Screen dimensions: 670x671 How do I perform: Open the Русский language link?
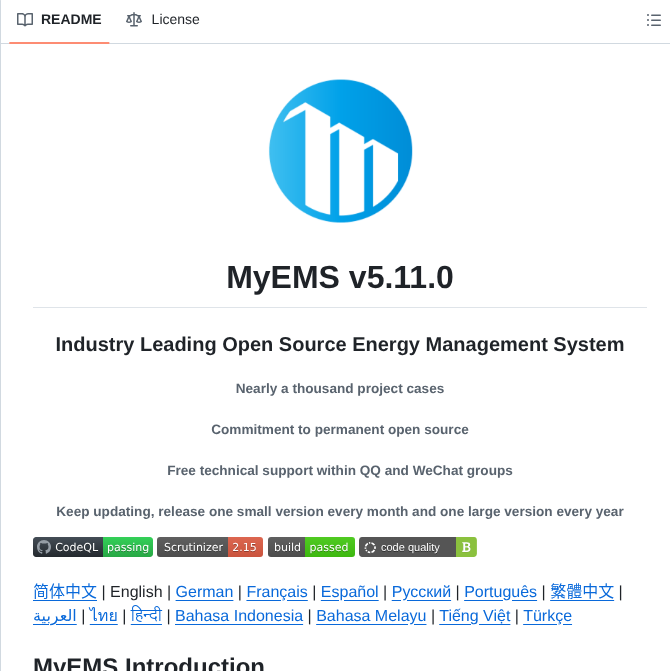tap(421, 591)
